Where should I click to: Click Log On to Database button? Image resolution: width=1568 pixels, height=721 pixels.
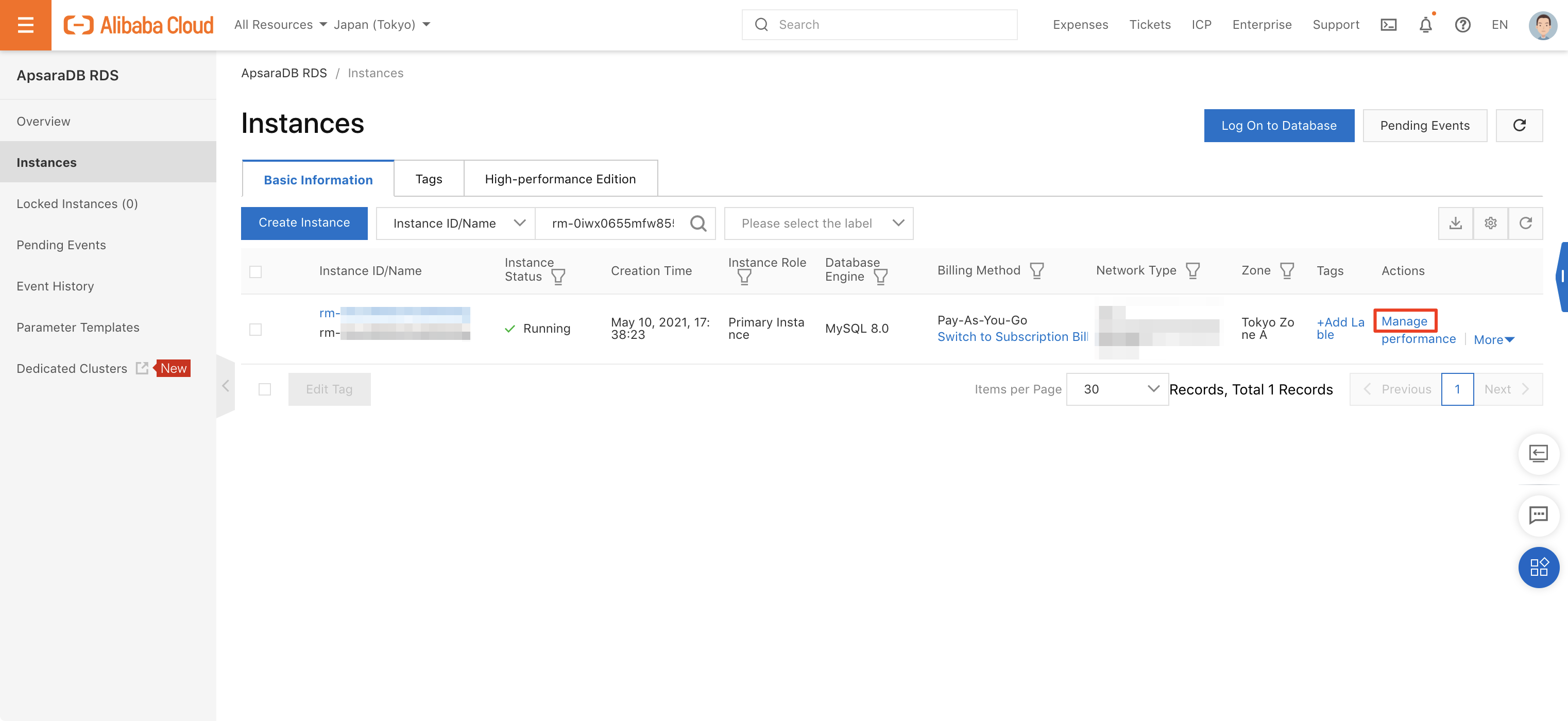pyautogui.click(x=1279, y=125)
